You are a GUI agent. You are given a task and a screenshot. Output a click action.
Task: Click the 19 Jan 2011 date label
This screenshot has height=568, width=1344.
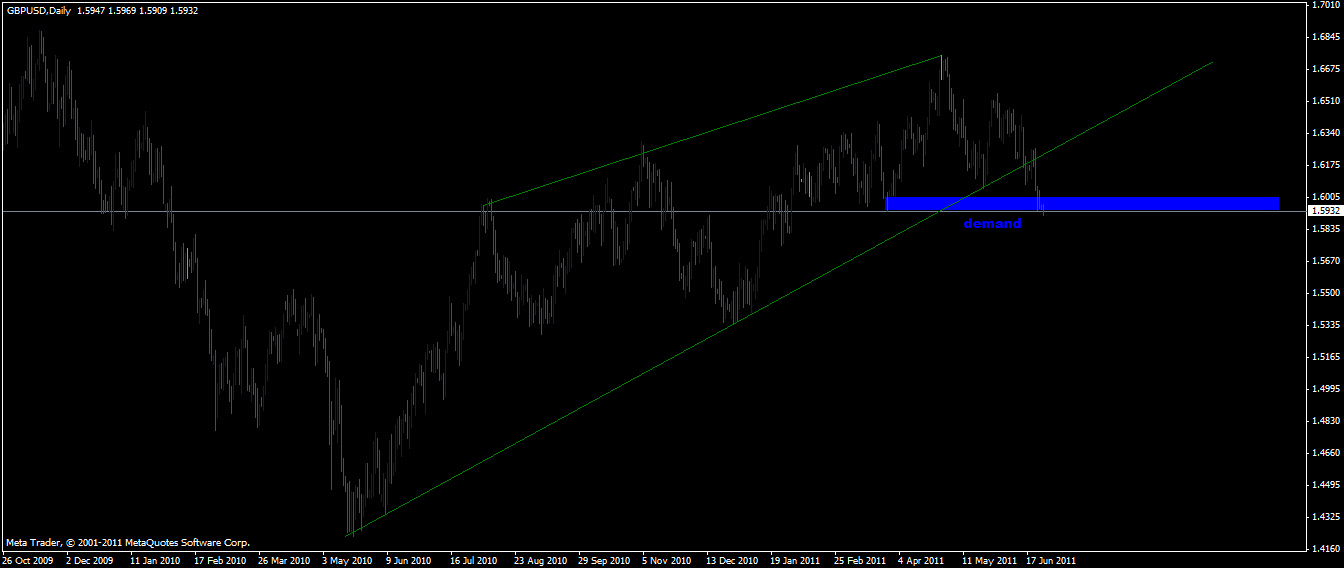click(x=797, y=561)
